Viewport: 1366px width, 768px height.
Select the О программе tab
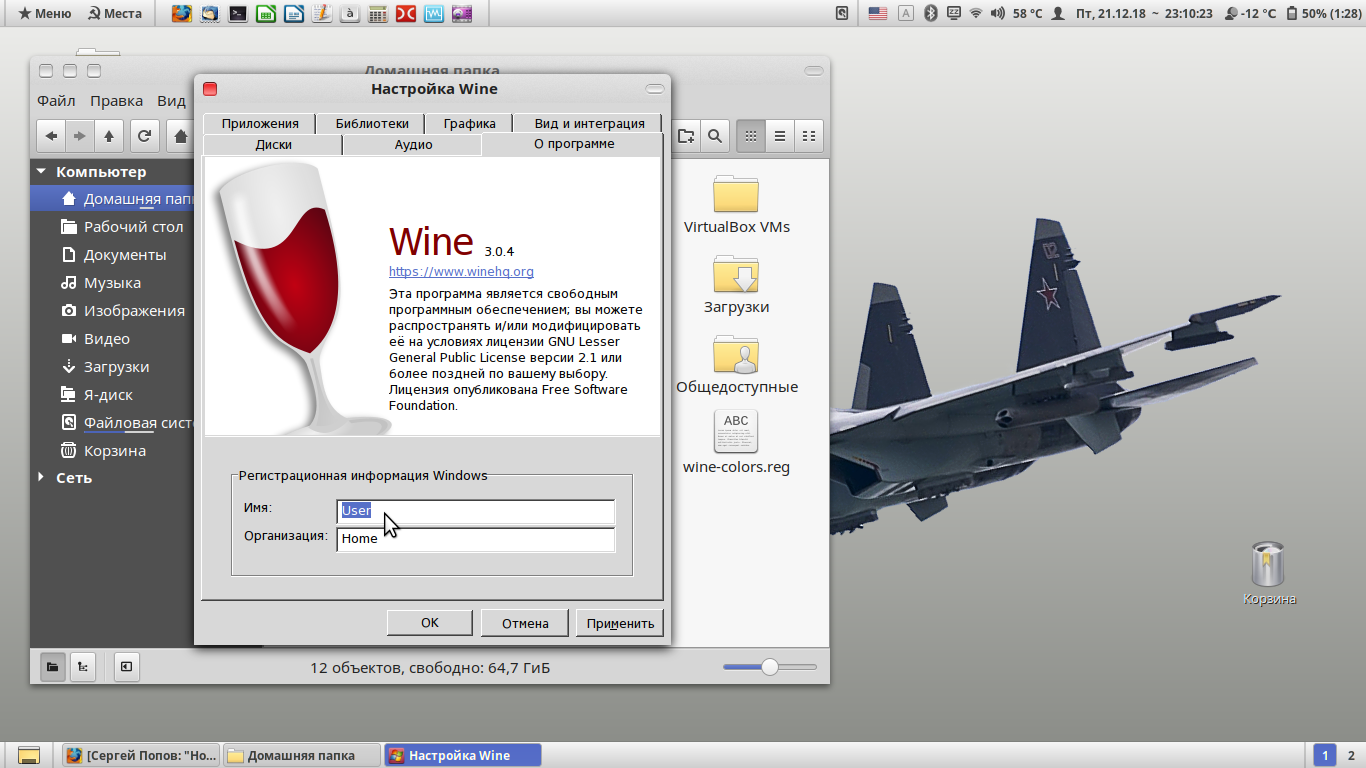[574, 144]
